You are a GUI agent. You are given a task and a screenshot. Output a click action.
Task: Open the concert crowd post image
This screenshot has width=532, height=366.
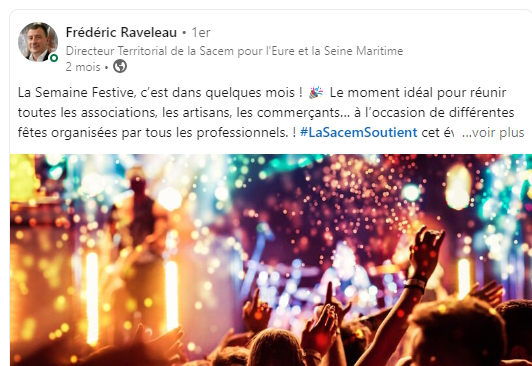[271, 260]
